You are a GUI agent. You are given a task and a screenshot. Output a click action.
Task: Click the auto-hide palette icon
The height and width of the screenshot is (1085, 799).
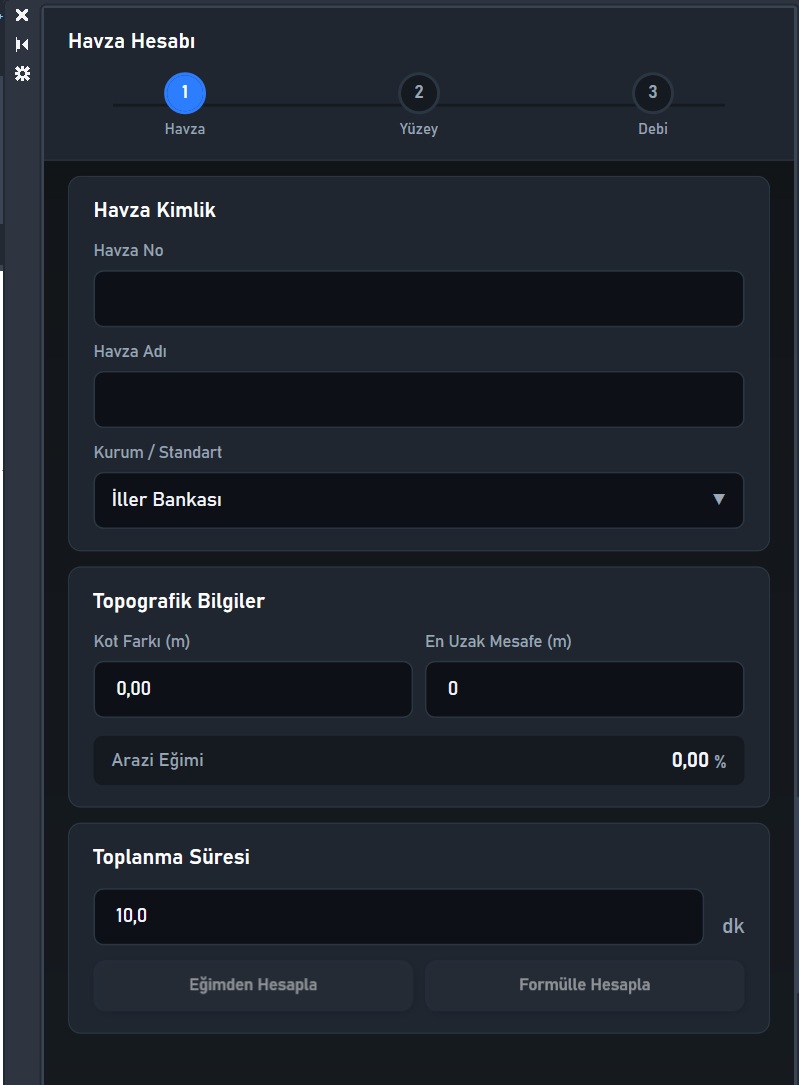[x=22, y=44]
